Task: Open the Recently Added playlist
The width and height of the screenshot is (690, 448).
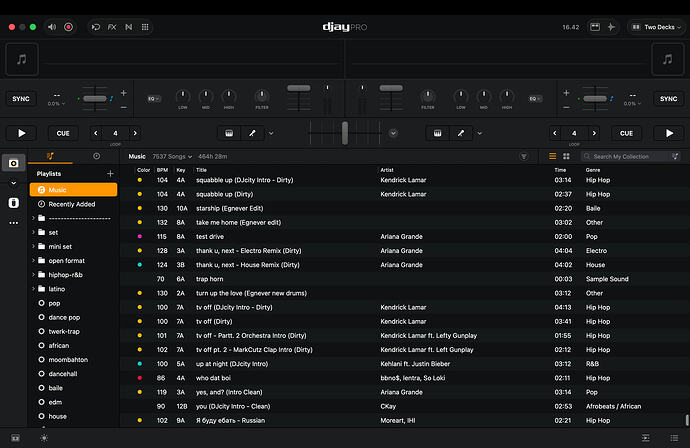Action: click(x=73, y=204)
